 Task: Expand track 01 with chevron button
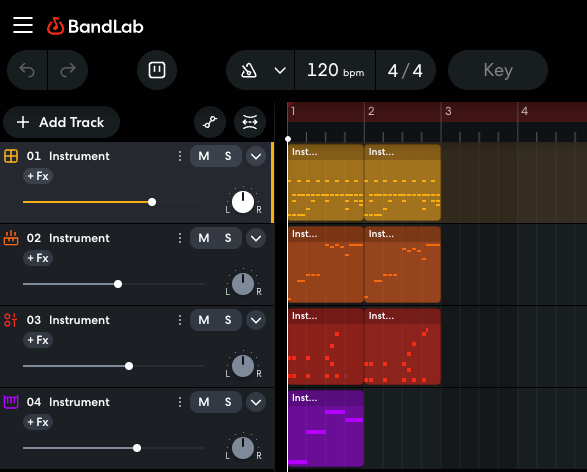pyautogui.click(x=256, y=156)
